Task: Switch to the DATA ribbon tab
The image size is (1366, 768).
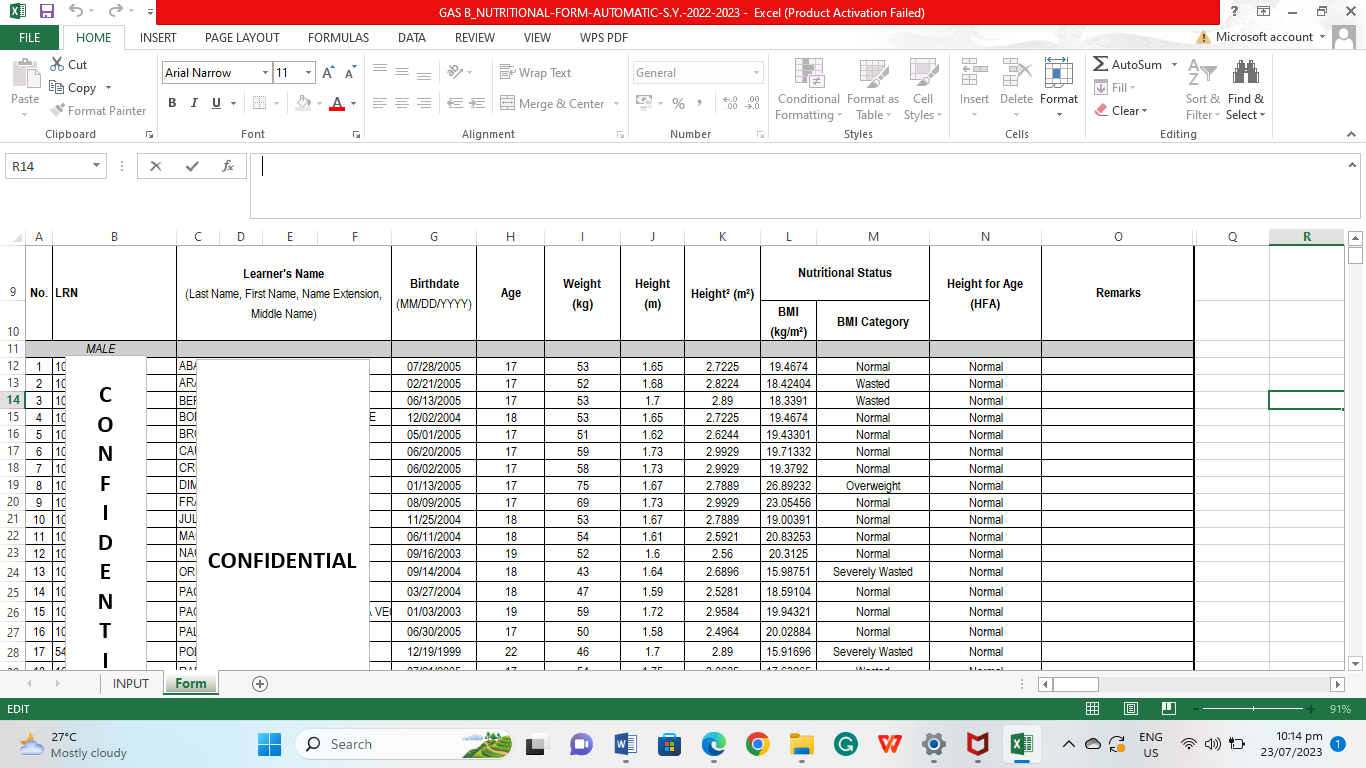Action: pos(411,37)
